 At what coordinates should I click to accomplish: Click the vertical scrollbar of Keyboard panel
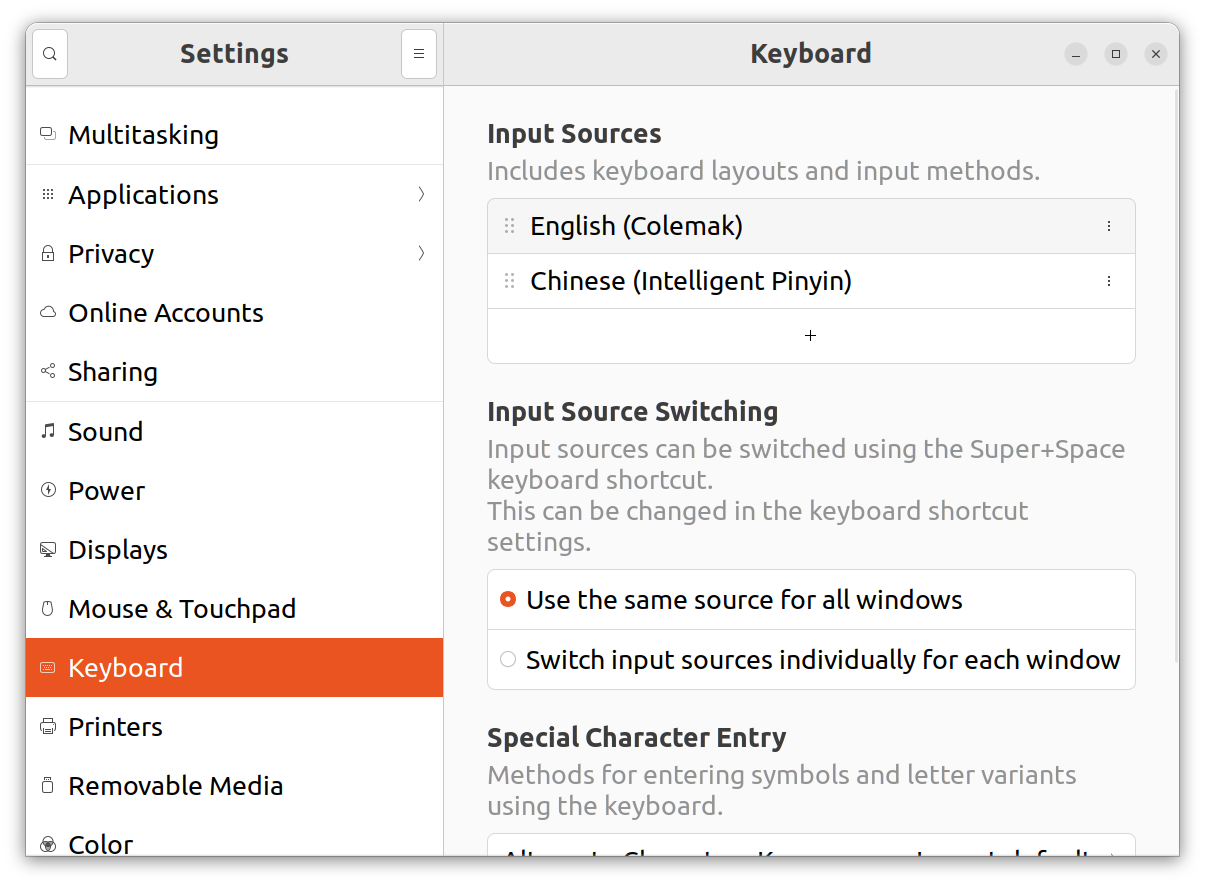pyautogui.click(x=1175, y=375)
